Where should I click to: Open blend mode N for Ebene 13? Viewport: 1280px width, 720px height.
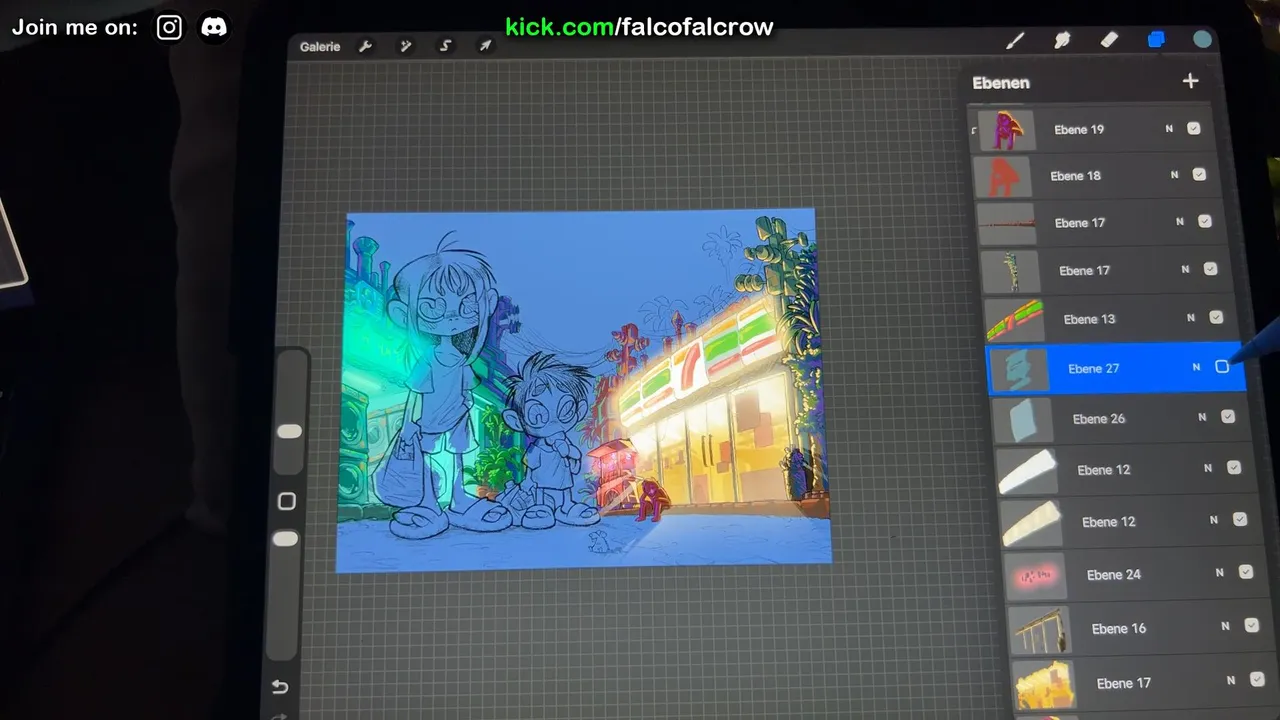coord(1191,318)
